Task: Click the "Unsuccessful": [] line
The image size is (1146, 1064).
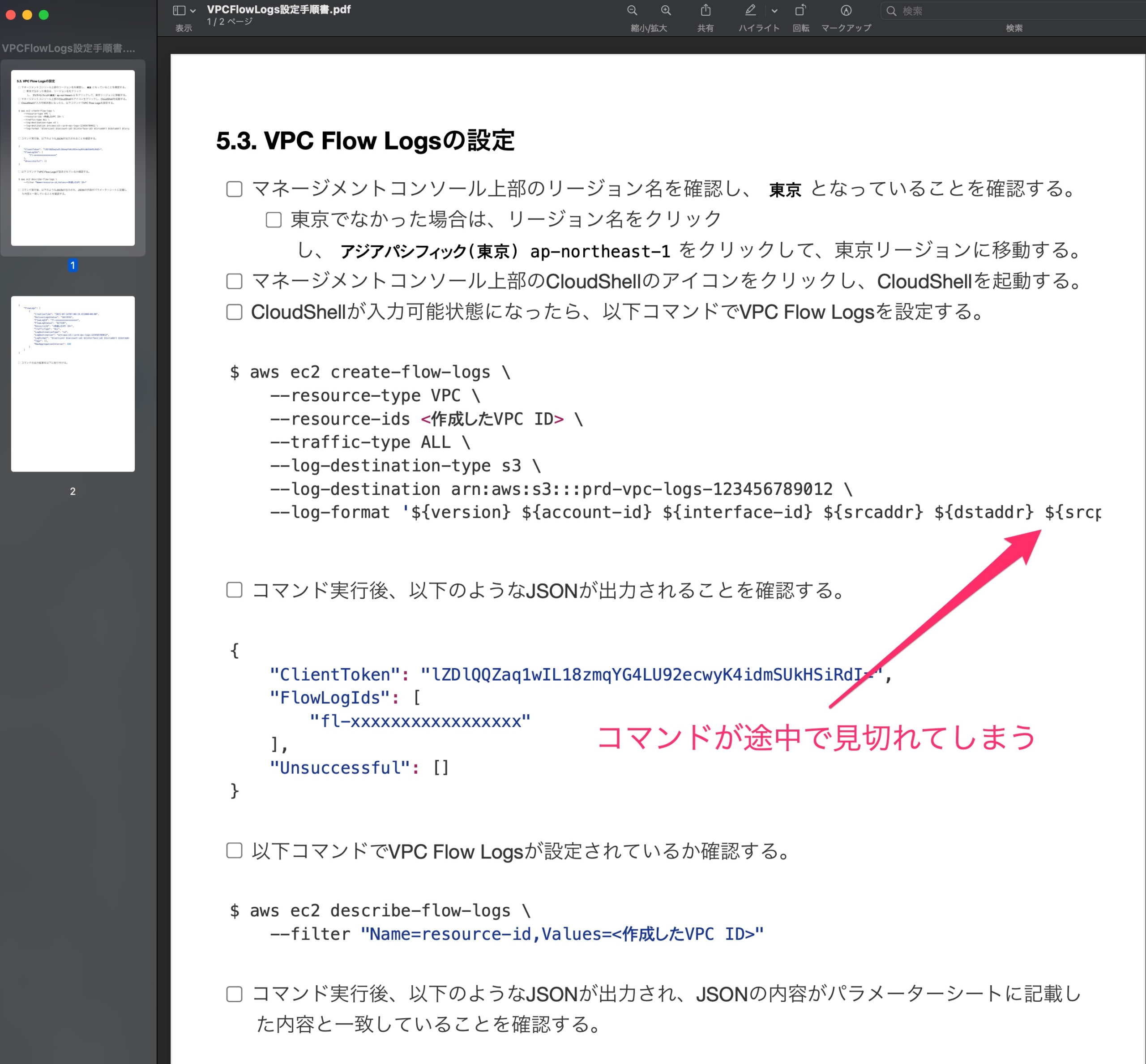Action: click(x=359, y=768)
